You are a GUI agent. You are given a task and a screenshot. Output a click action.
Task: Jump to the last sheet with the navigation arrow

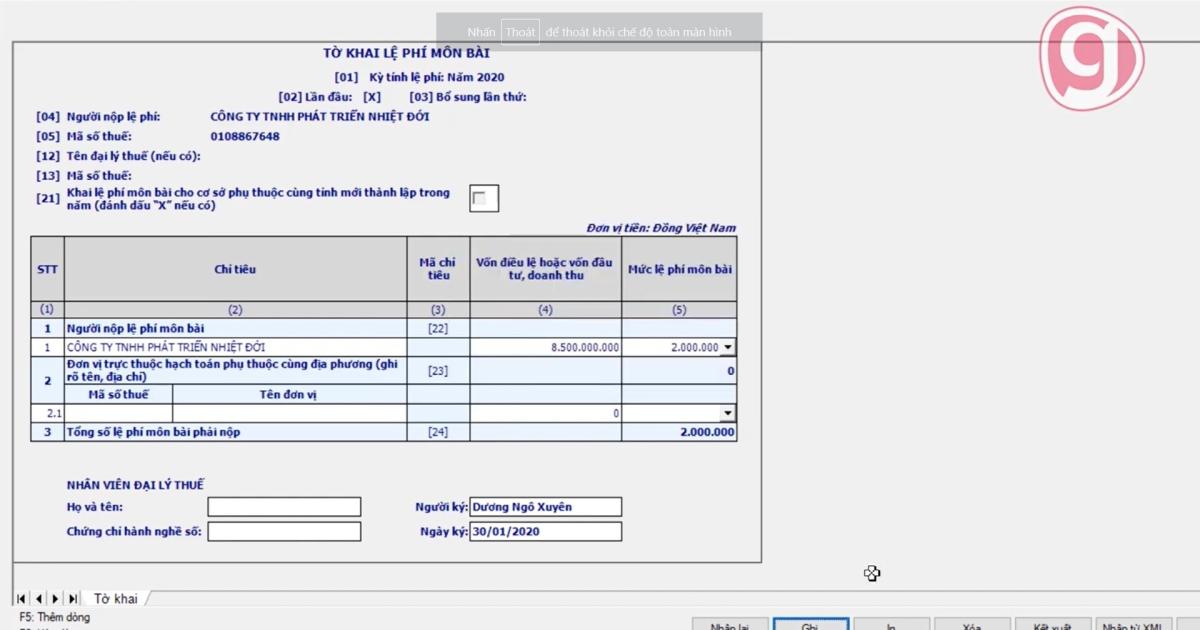tap(72, 598)
